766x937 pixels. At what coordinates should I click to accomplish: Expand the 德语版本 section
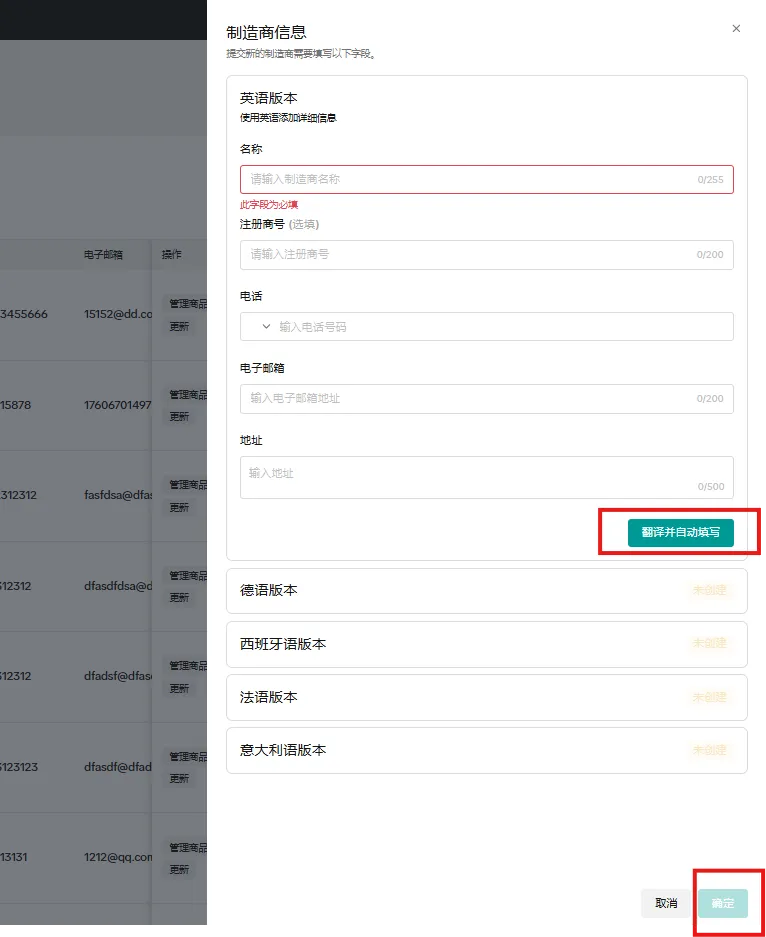(x=486, y=590)
